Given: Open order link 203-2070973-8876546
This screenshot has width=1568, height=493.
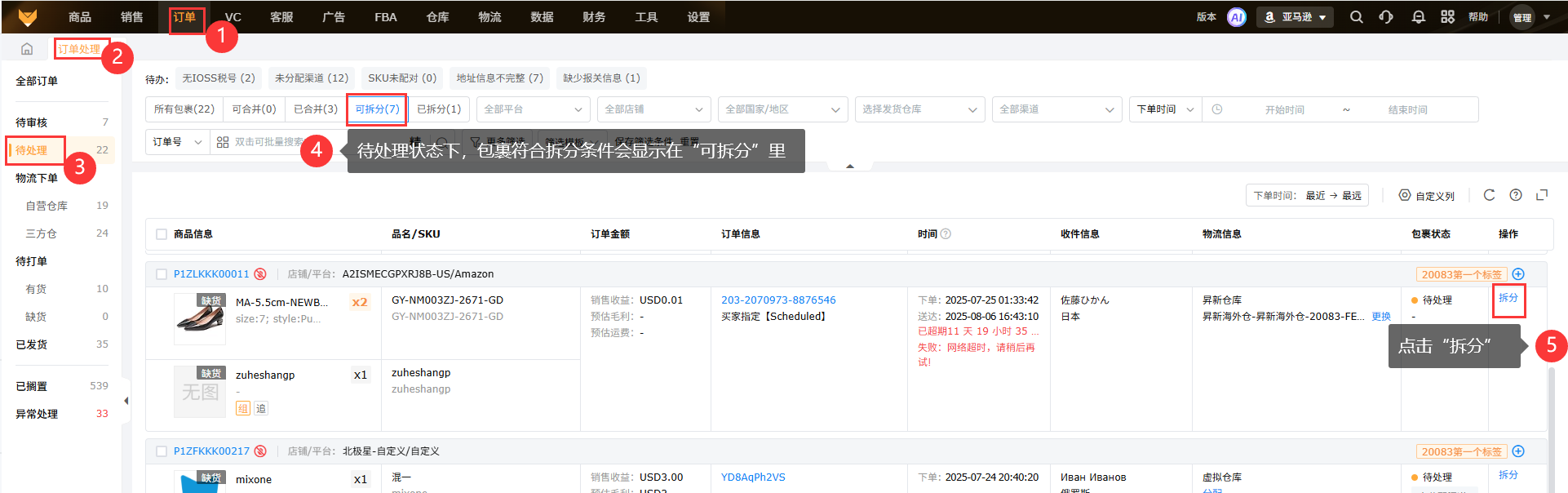Looking at the screenshot, I should (x=777, y=300).
